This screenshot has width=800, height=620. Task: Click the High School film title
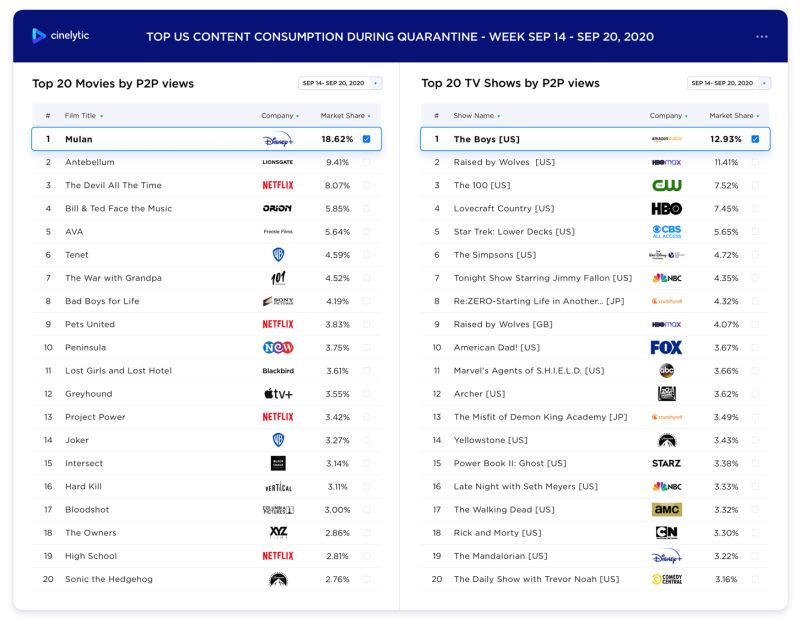(x=91, y=556)
